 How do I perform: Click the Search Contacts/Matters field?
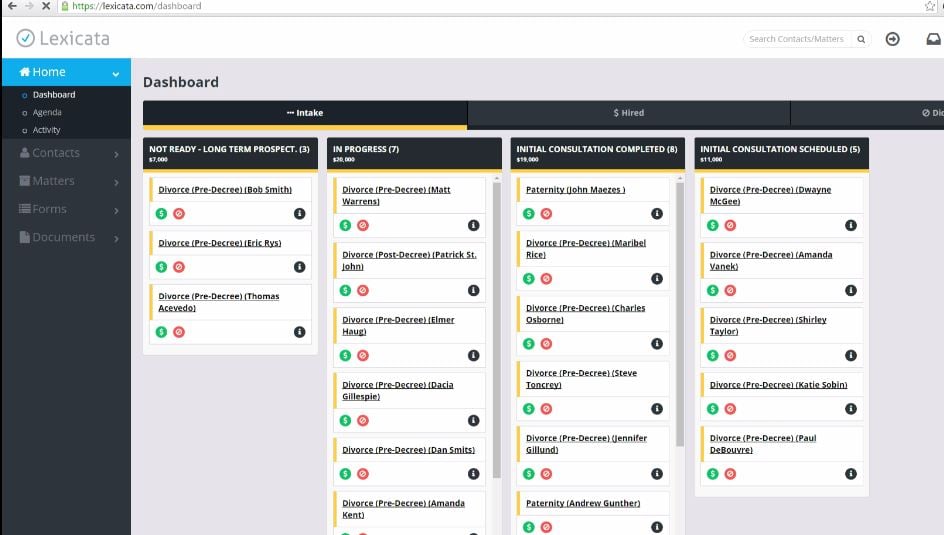797,39
